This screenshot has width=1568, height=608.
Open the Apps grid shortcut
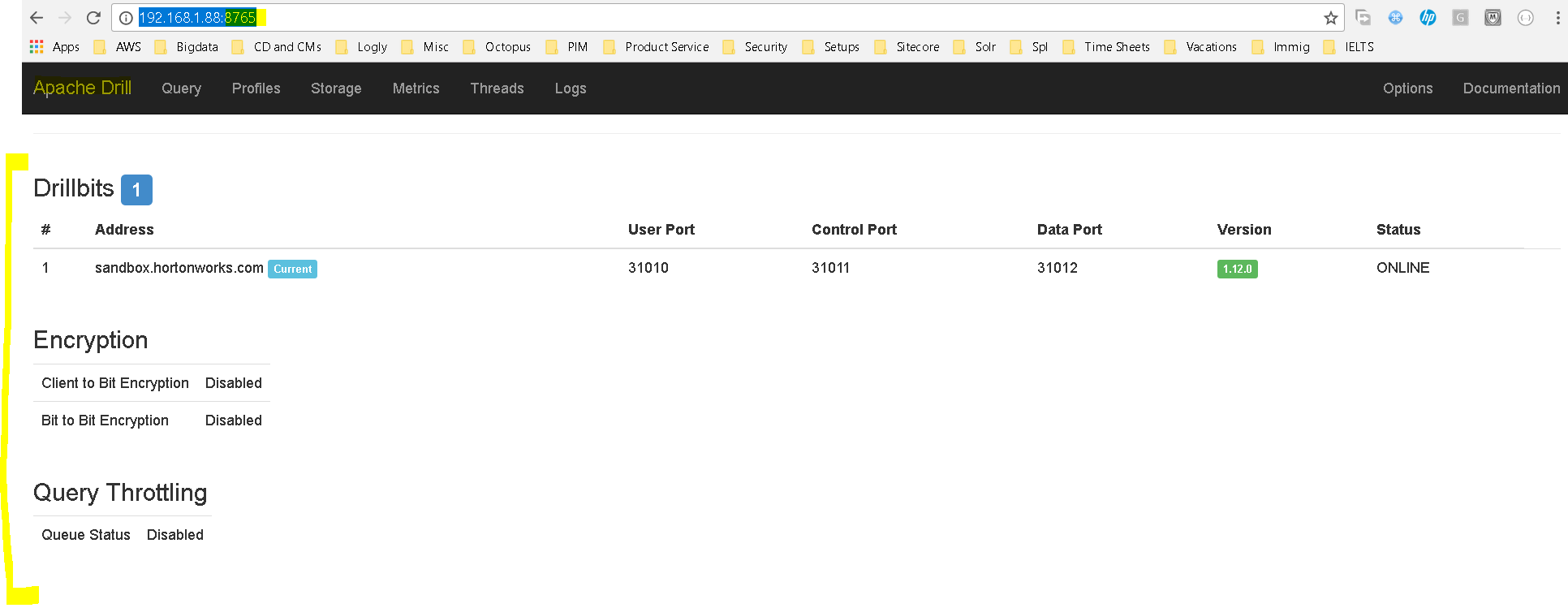54,47
